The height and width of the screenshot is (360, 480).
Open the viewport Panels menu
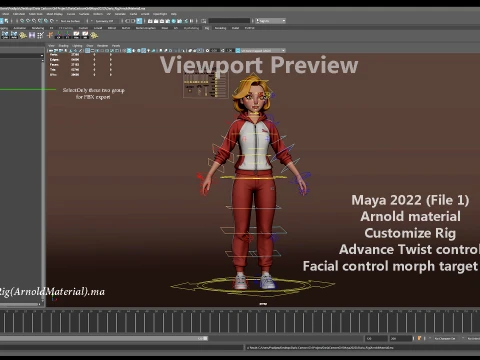[x=116, y=46]
